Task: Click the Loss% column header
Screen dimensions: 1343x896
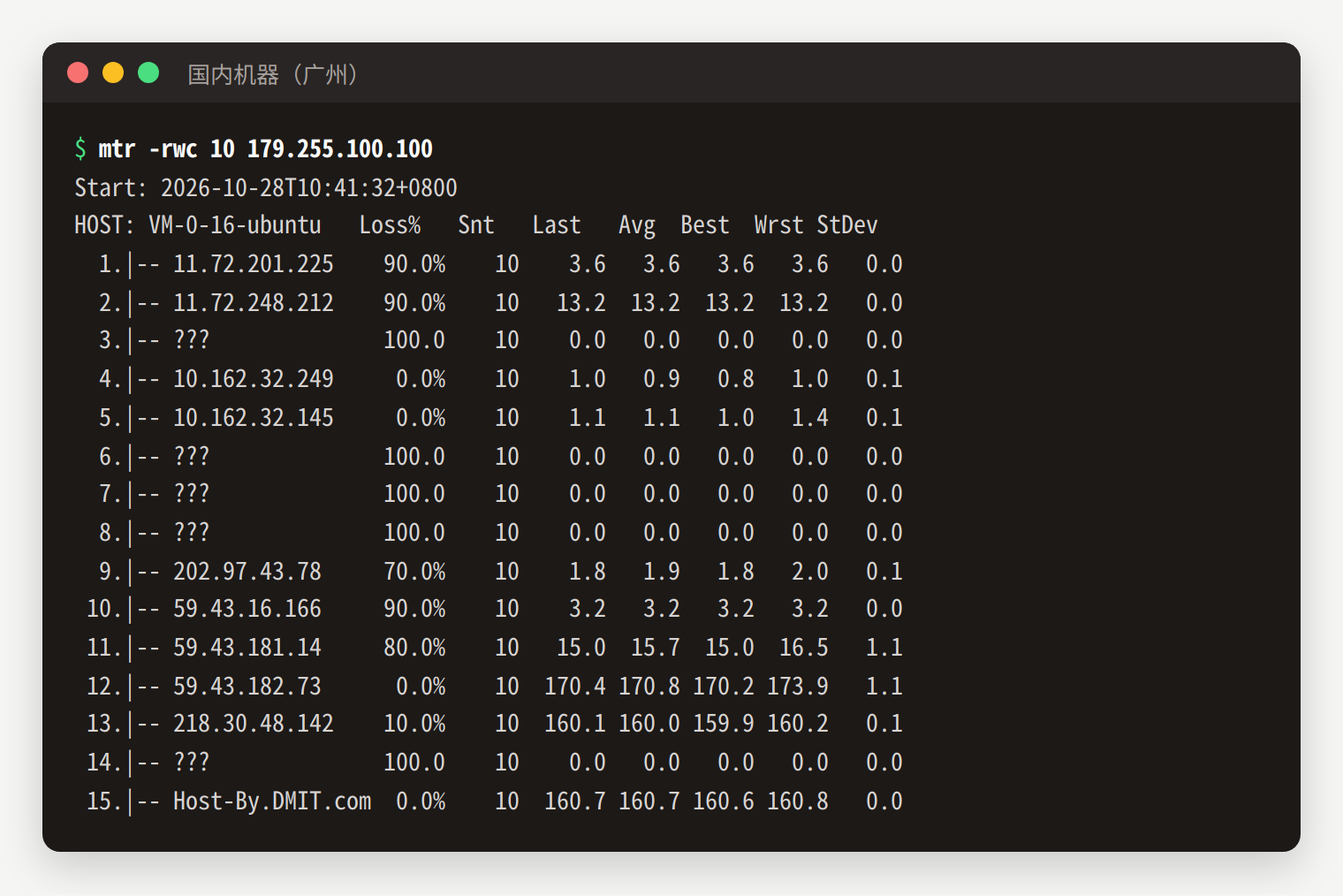Action: (390, 225)
